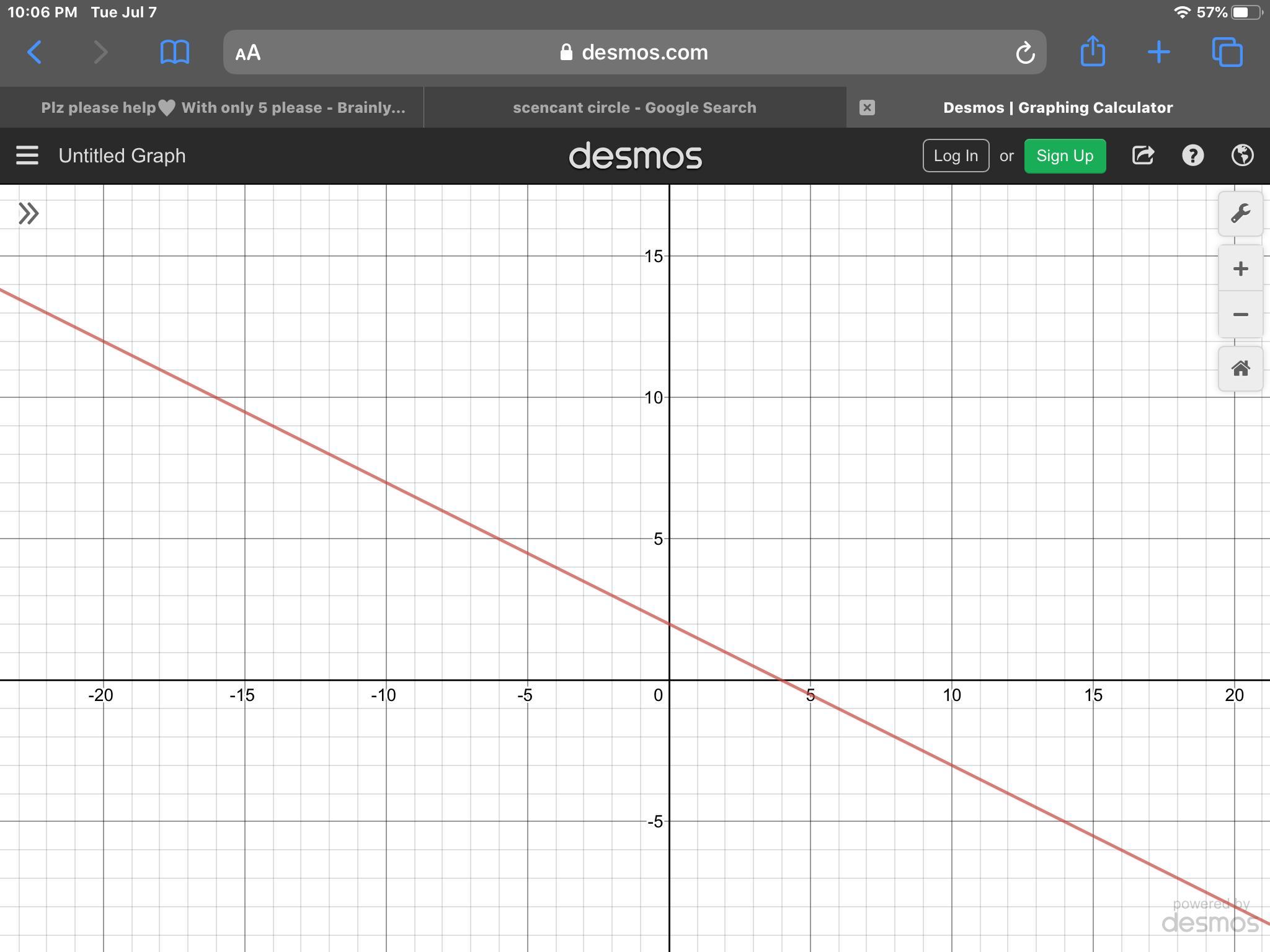Image resolution: width=1270 pixels, height=952 pixels.
Task: Zoom in with the plus button
Action: pyautogui.click(x=1240, y=268)
